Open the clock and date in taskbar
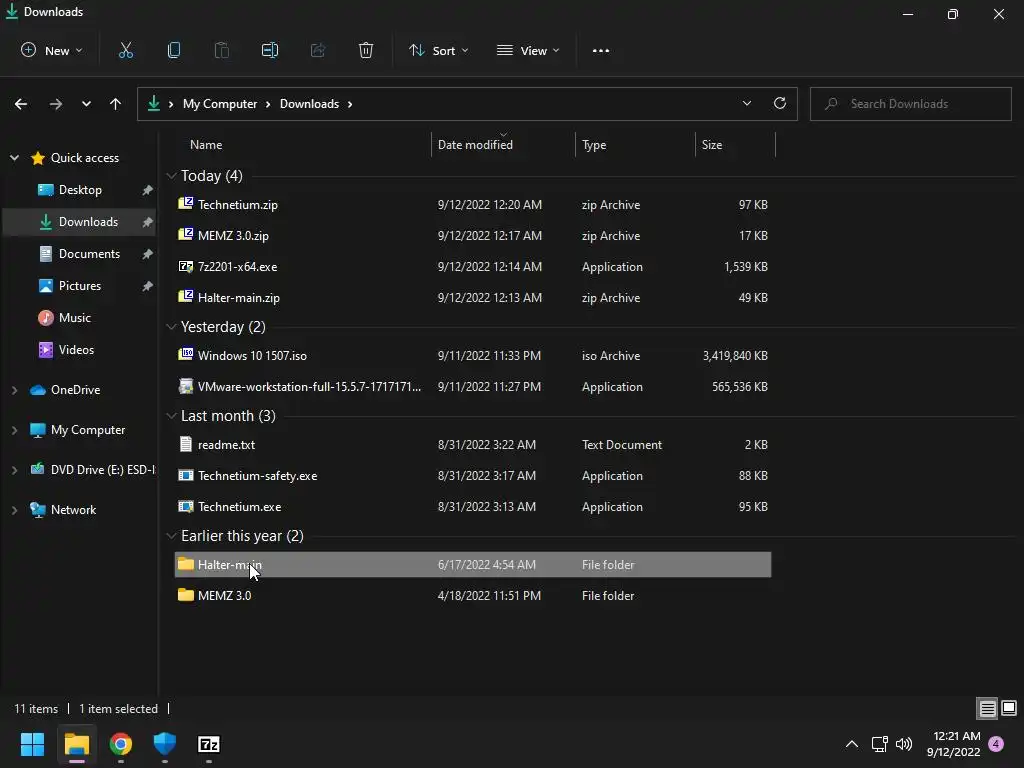The image size is (1024, 768). click(953, 744)
